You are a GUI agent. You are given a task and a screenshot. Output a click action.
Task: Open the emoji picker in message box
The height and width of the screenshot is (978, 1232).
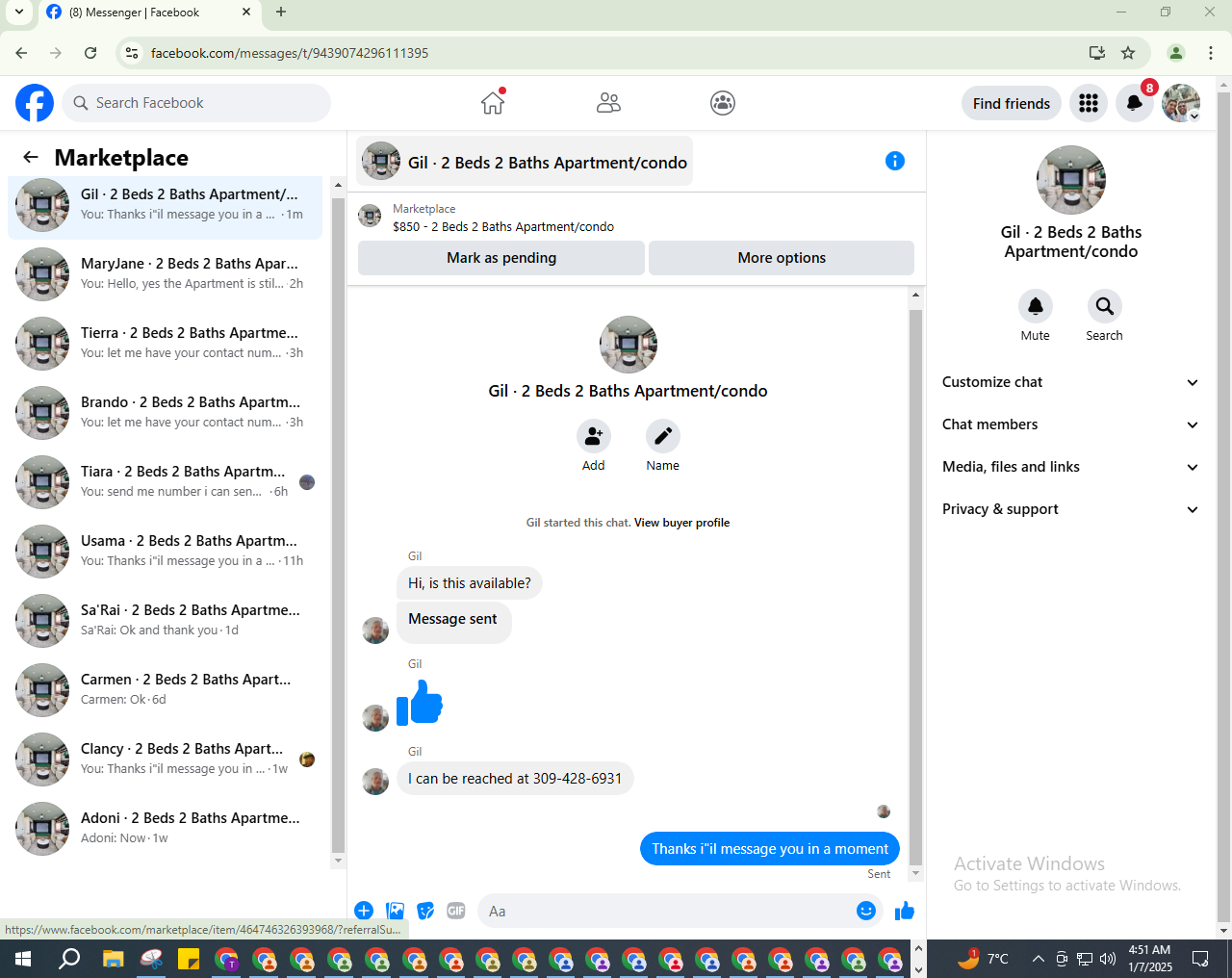click(866, 911)
